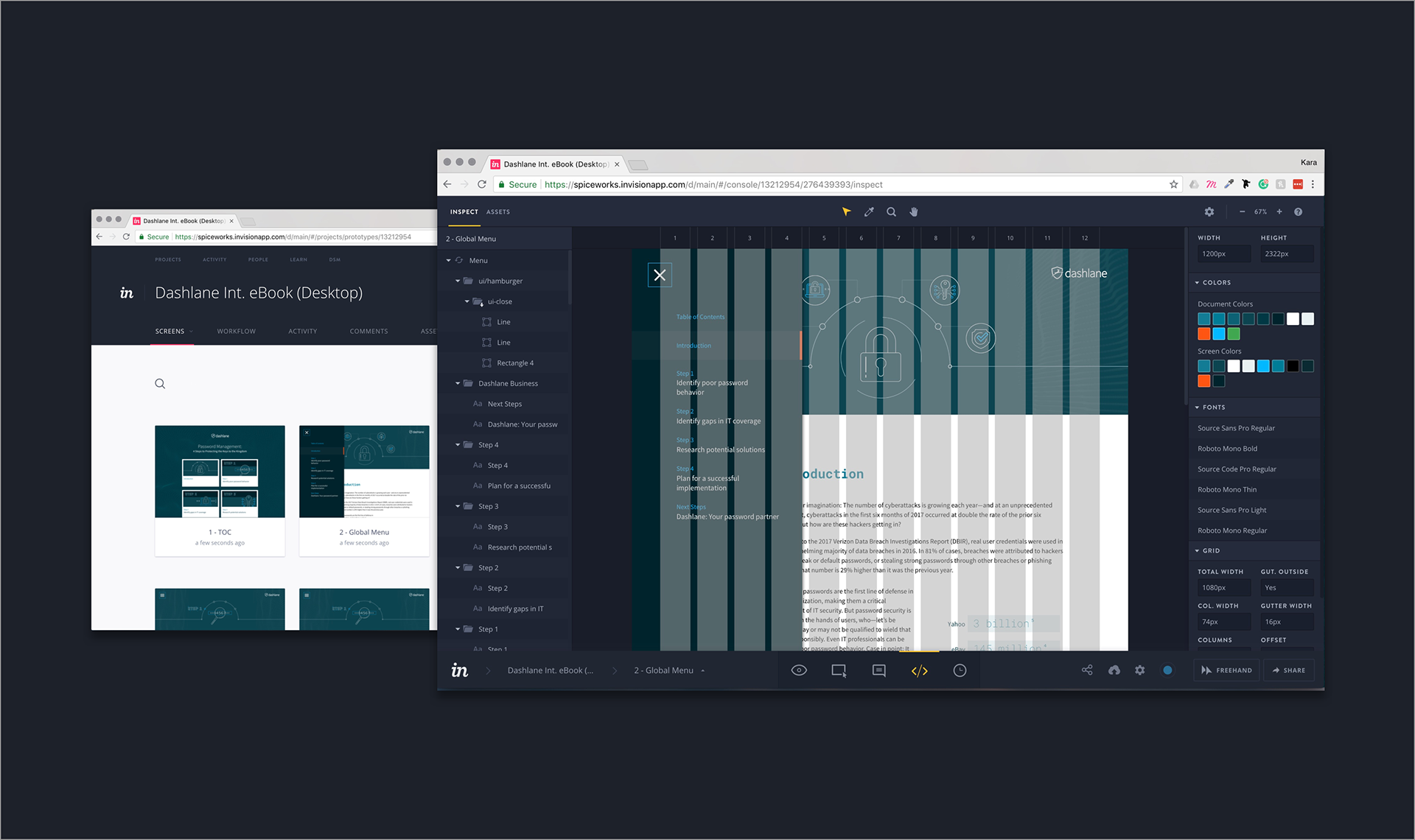Screen dimensions: 1415x840
Task: Select Identify gaps in IT text layer
Action: click(515, 609)
